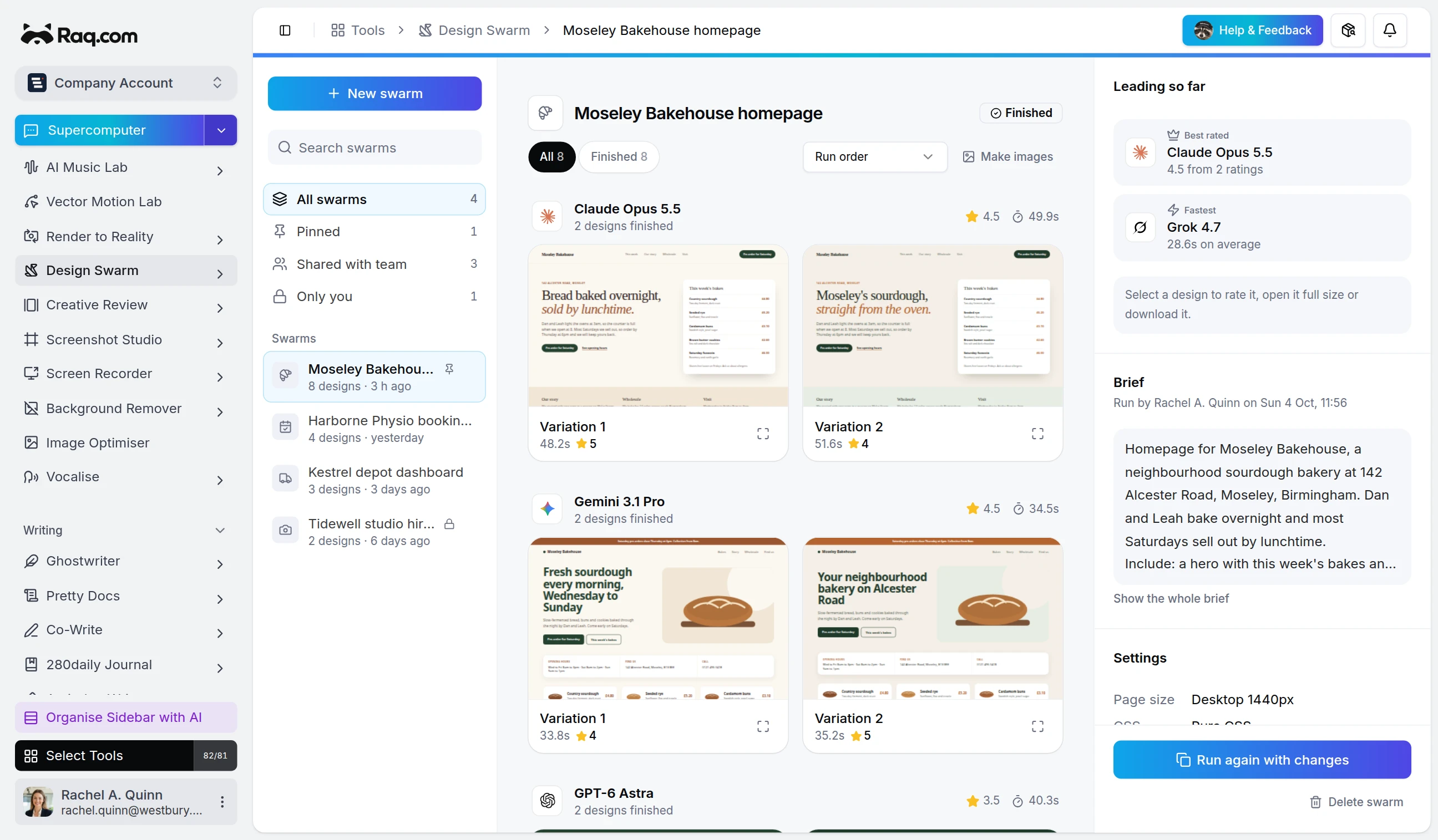Show Only you swarms

point(374,296)
